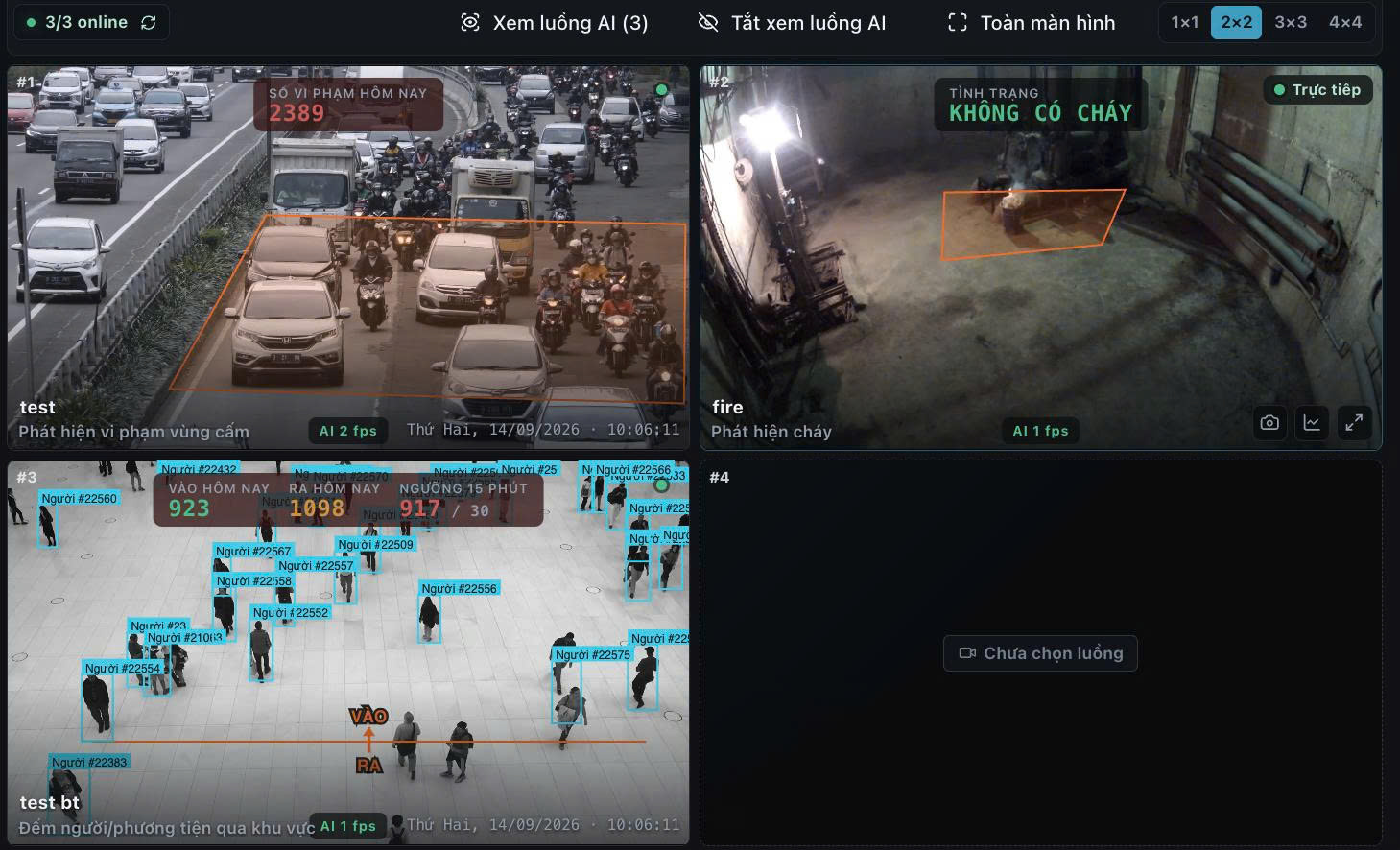
Task: Click the Trực tiếp live badge
Action: 1317,89
